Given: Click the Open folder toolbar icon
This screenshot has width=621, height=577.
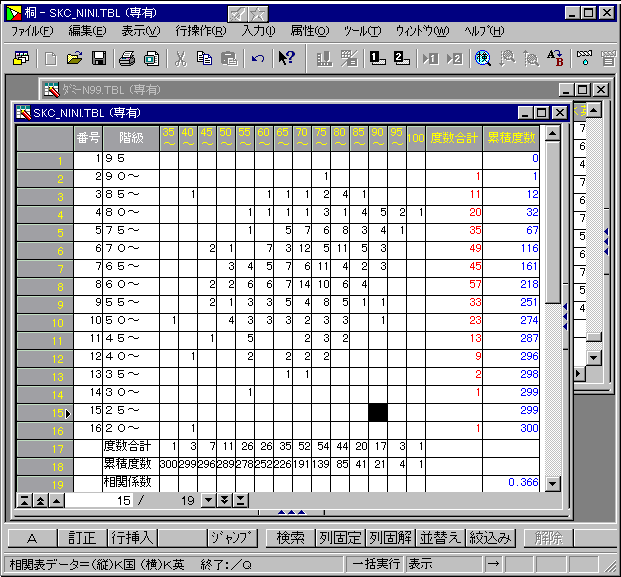Looking at the screenshot, I should coord(73,58).
